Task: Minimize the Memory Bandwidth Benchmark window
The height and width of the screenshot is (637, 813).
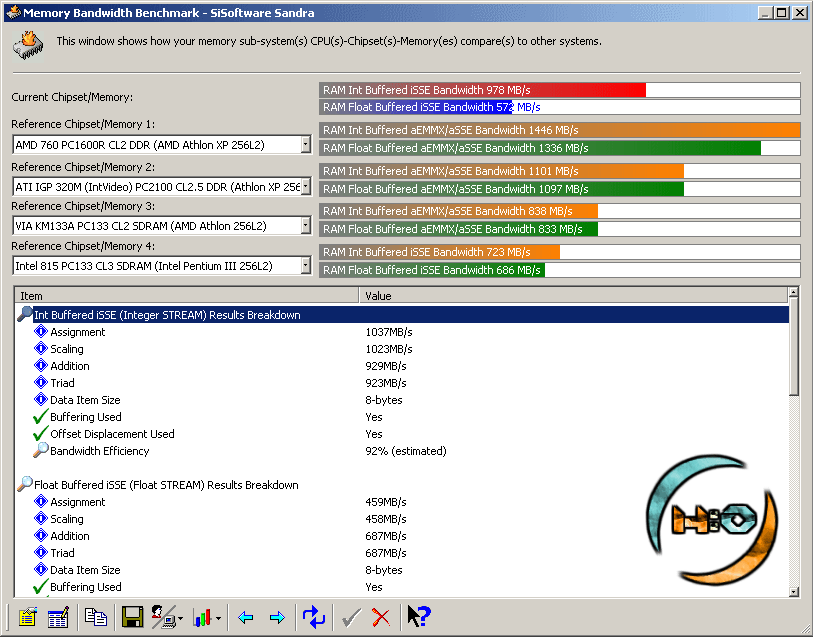Action: point(766,12)
